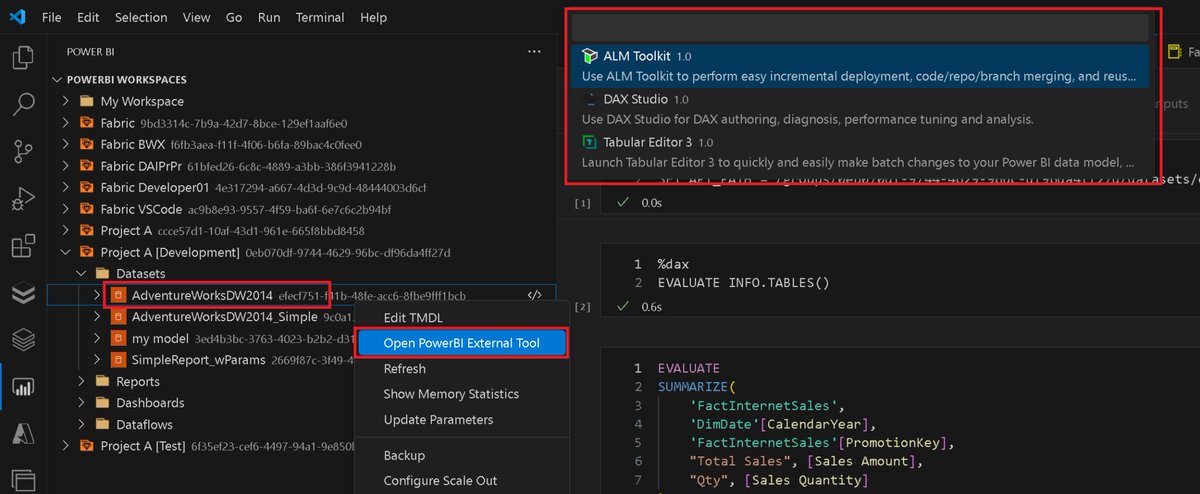This screenshot has width=1200, height=494.
Task: Click the EVALUATE INFO.TABLES() code line
Action: tap(744, 282)
